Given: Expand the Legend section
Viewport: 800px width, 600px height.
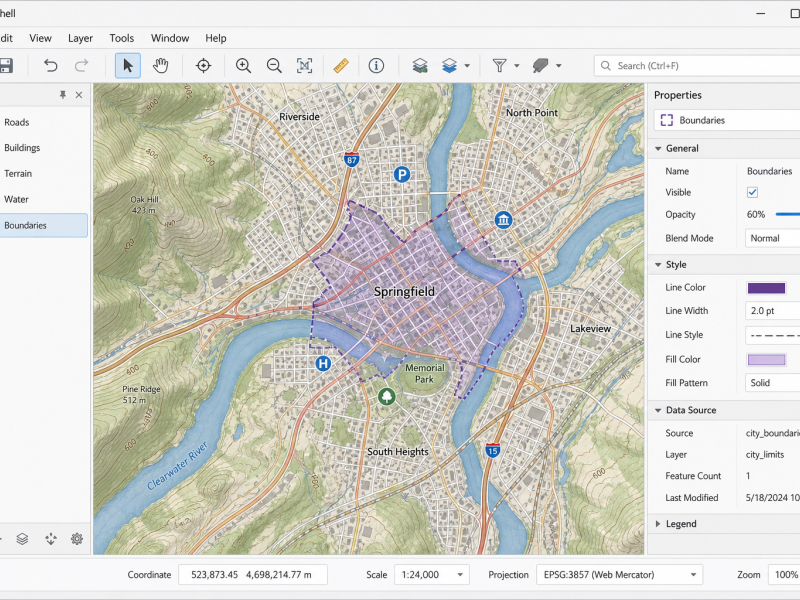Looking at the screenshot, I should pos(658,524).
